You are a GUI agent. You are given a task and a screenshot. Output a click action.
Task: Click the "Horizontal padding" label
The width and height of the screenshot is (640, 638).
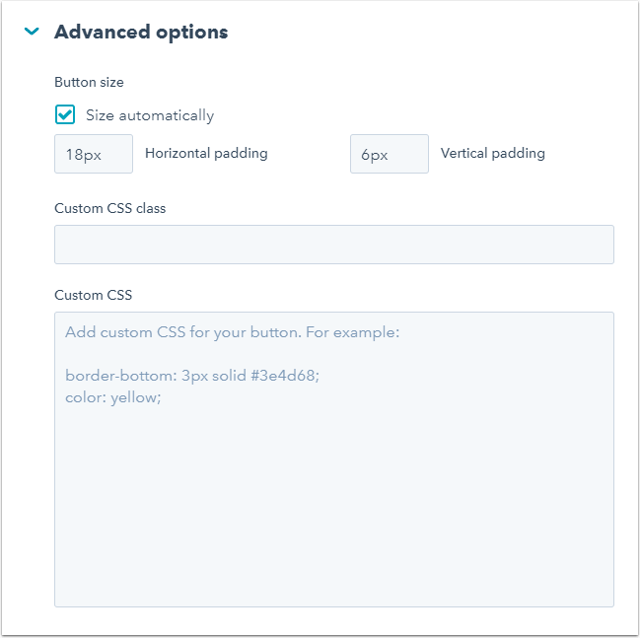coord(206,154)
